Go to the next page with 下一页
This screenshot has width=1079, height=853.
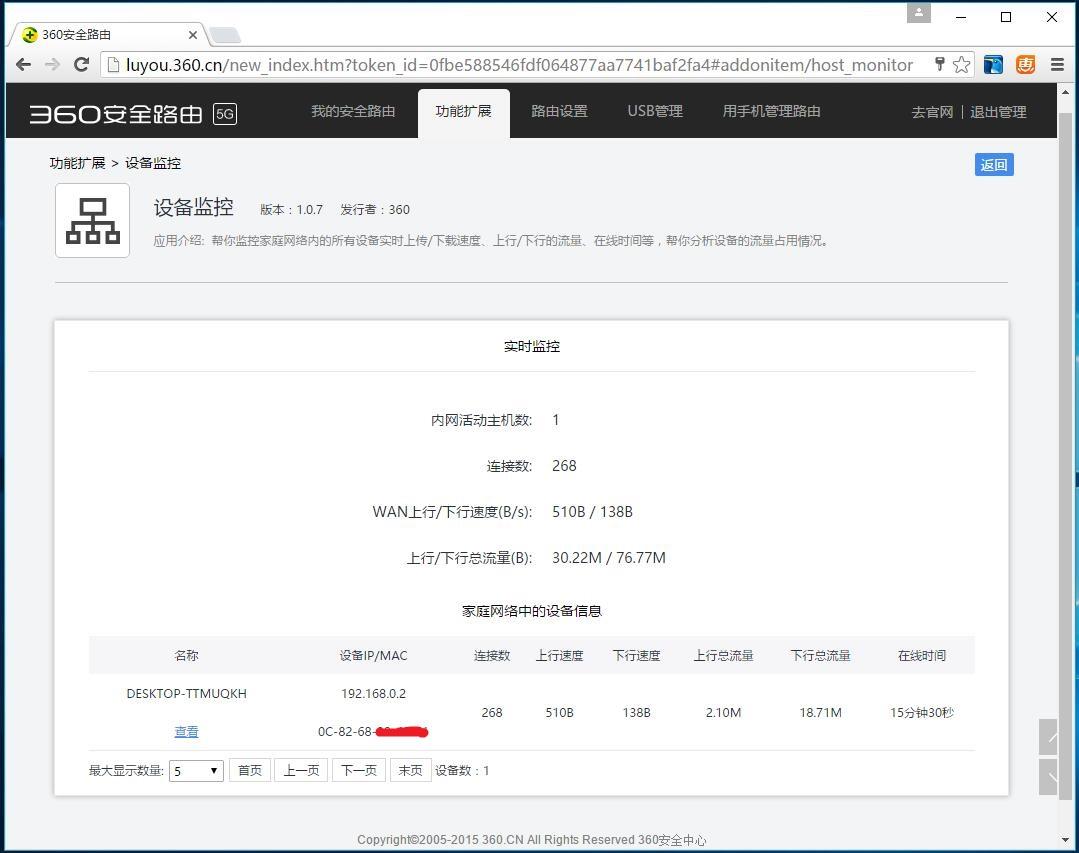coord(358,770)
